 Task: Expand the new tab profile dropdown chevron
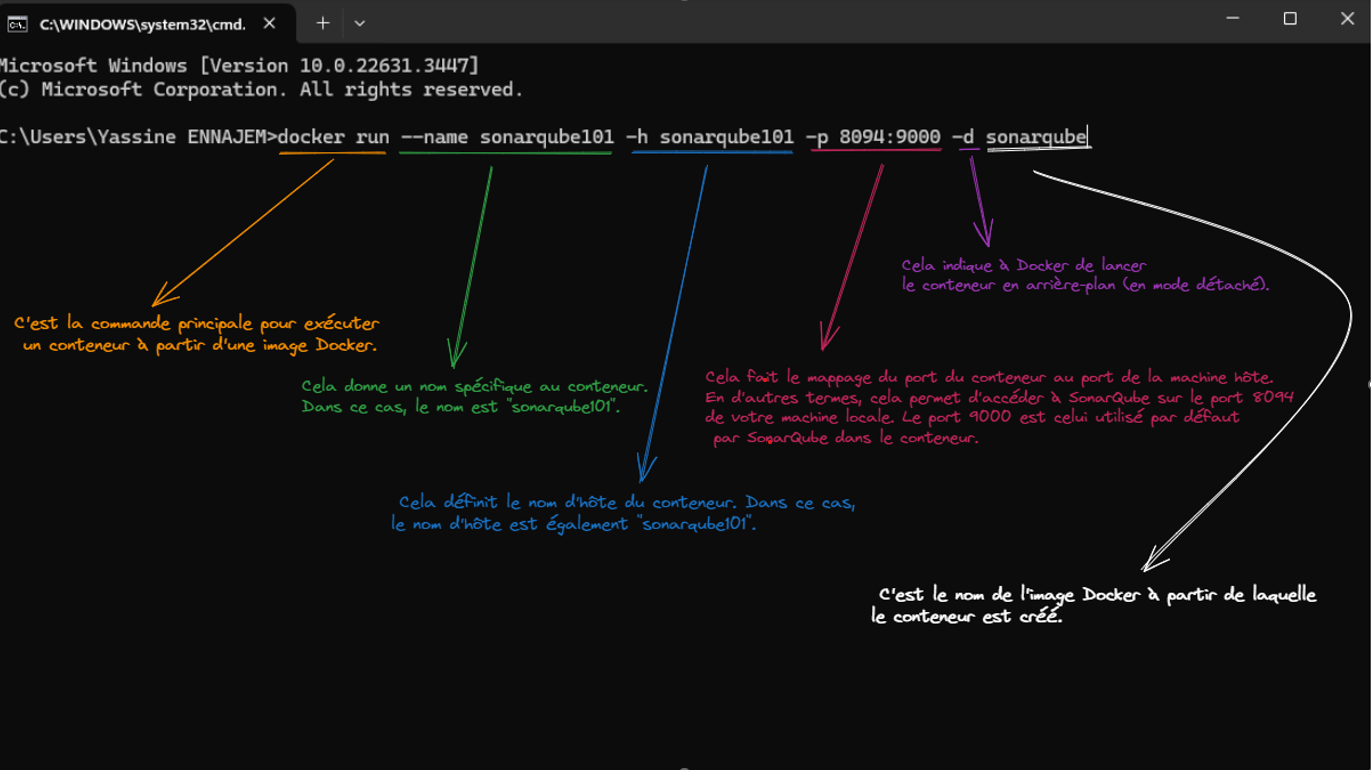pos(360,23)
